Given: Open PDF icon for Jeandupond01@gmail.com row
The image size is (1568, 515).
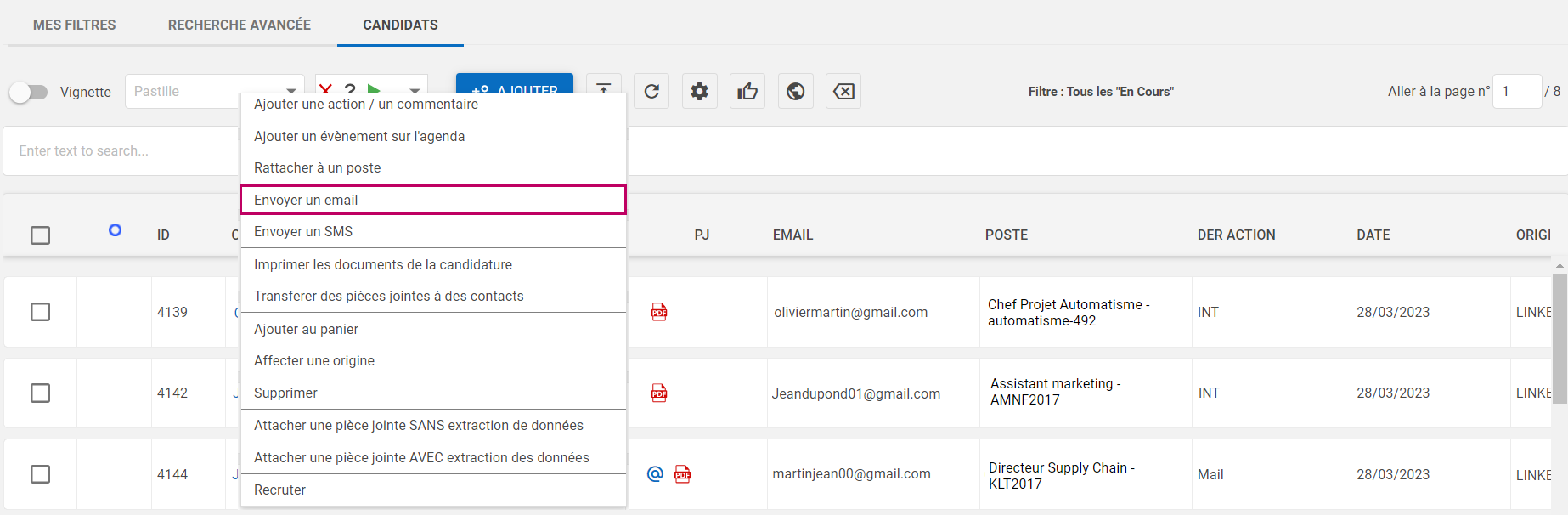Looking at the screenshot, I should 659,393.
